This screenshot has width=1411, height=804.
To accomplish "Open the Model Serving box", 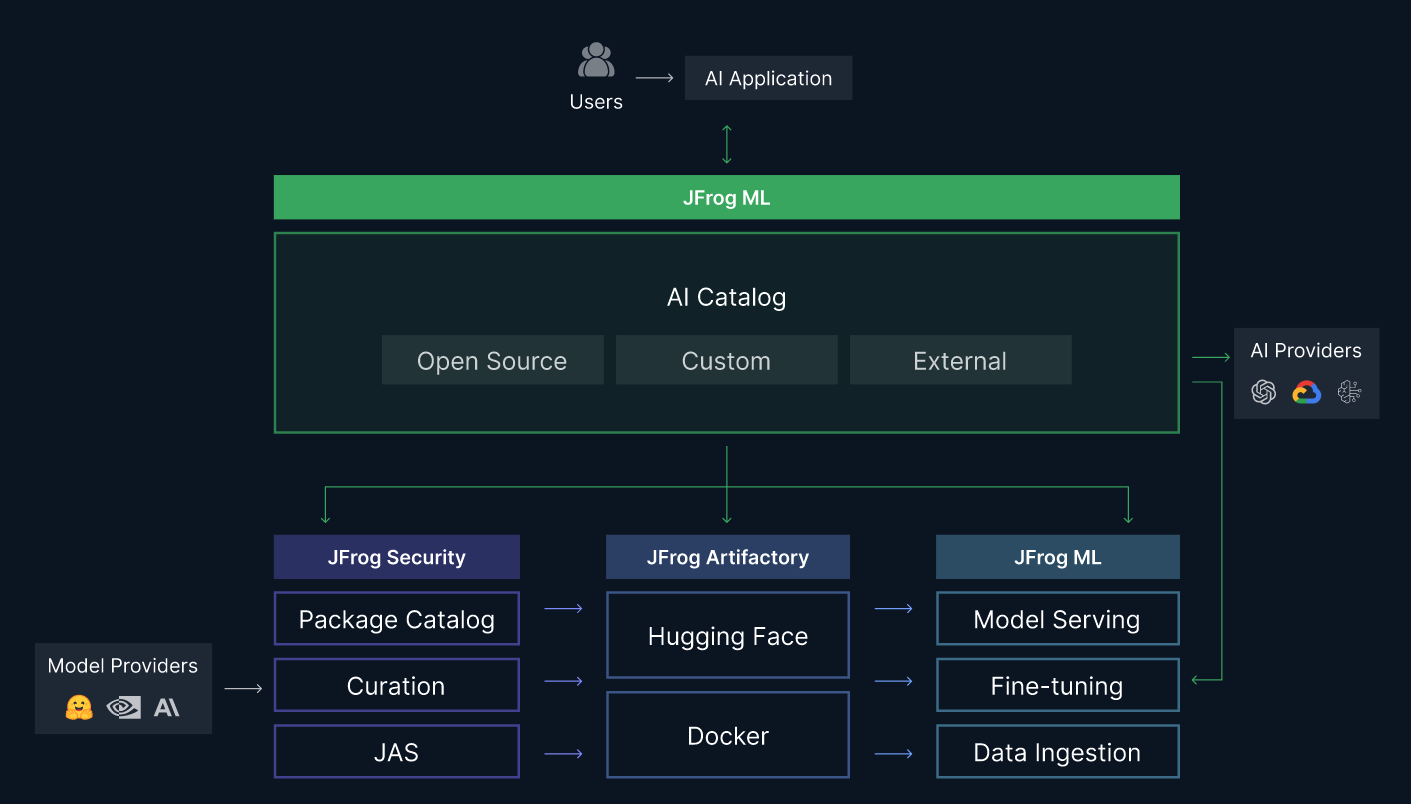I will point(1058,619).
